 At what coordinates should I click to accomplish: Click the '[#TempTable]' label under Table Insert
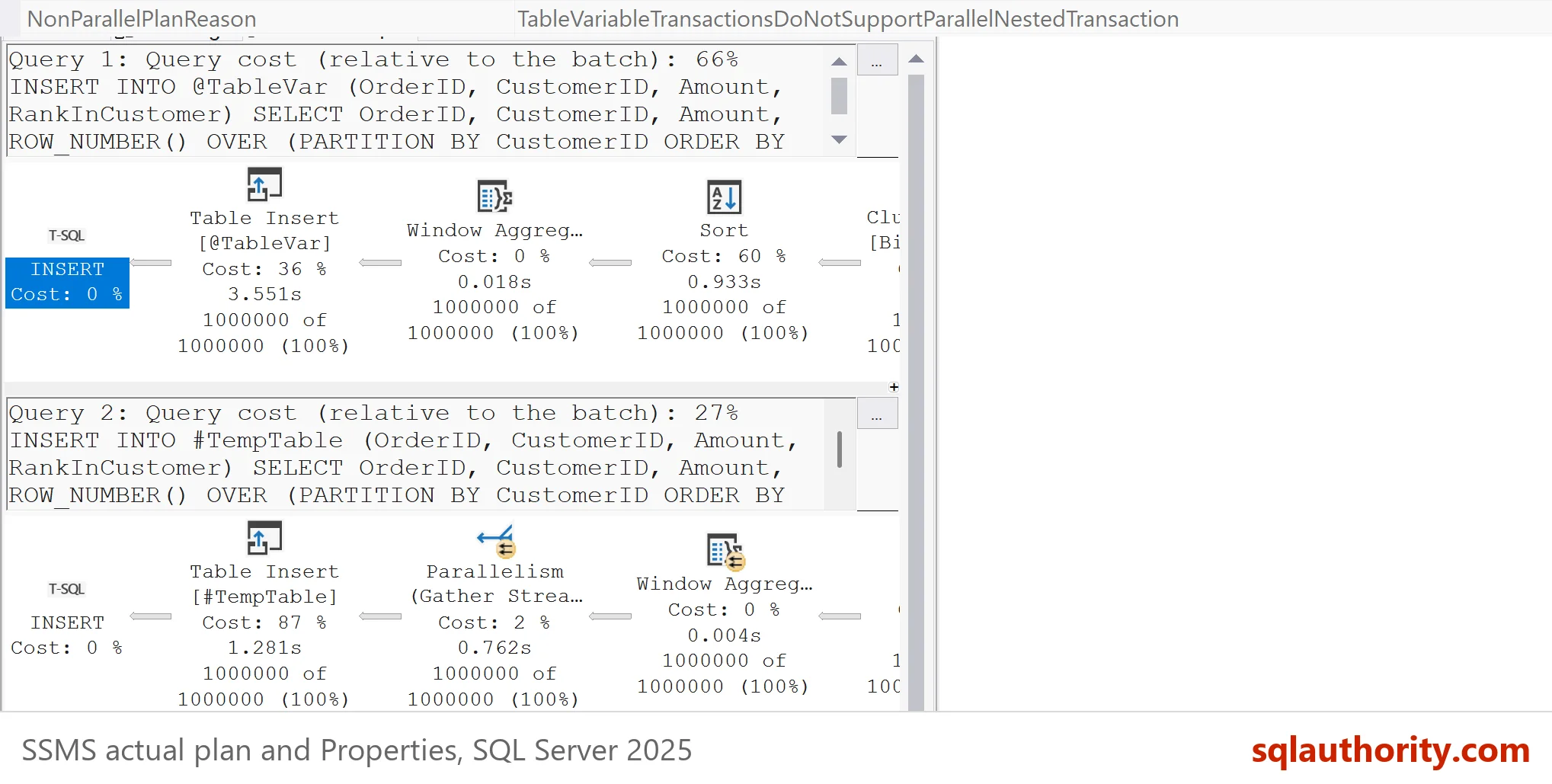tap(264, 597)
